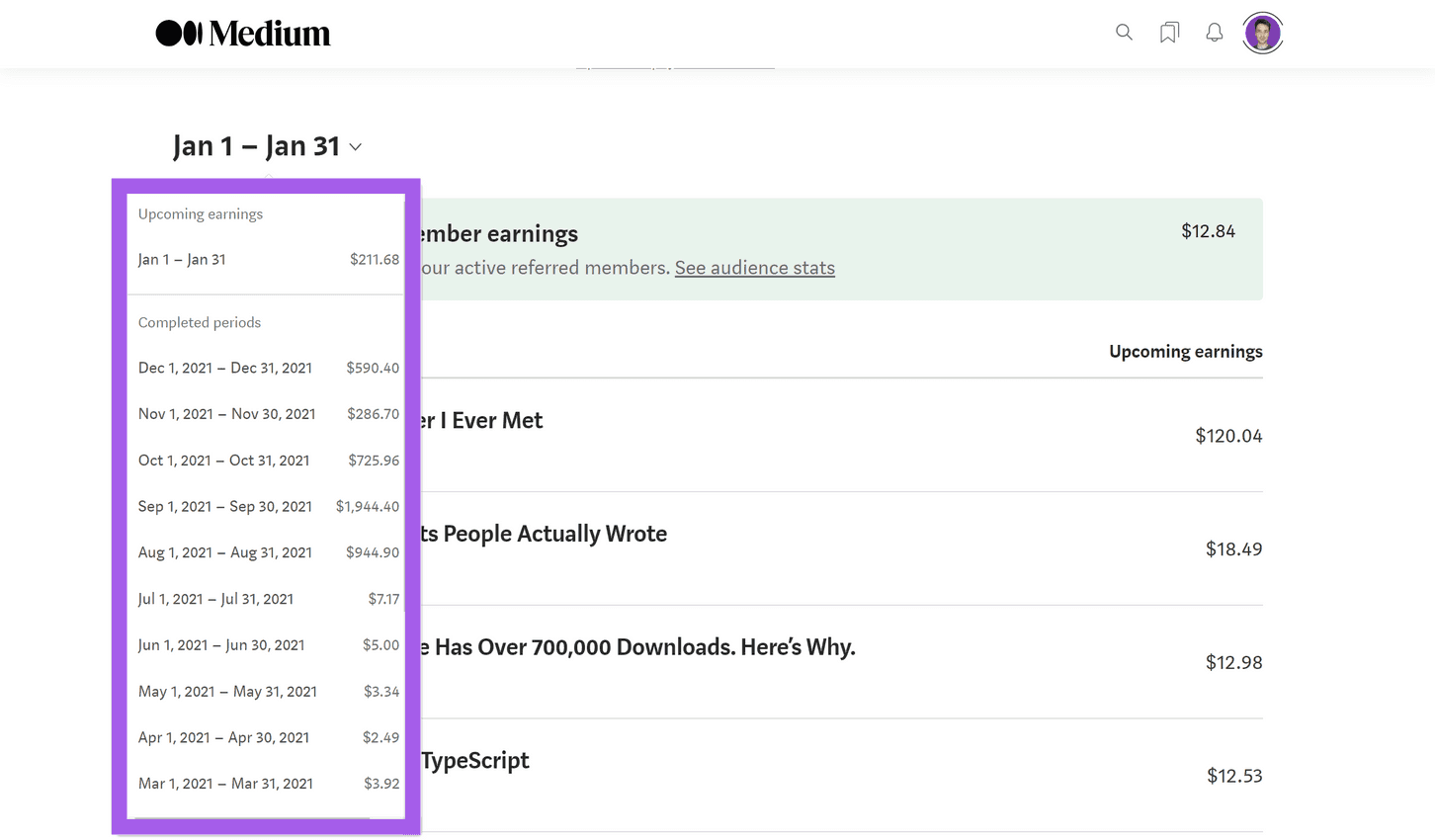Open search with magnifying glass icon
The height and width of the screenshot is (840, 1435).
pos(1124,33)
